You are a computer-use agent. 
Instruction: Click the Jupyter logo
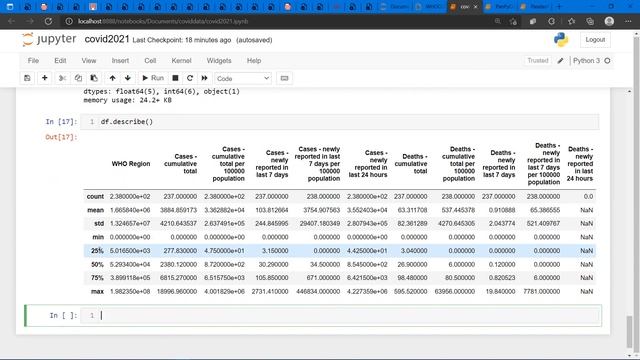tap(49, 39)
